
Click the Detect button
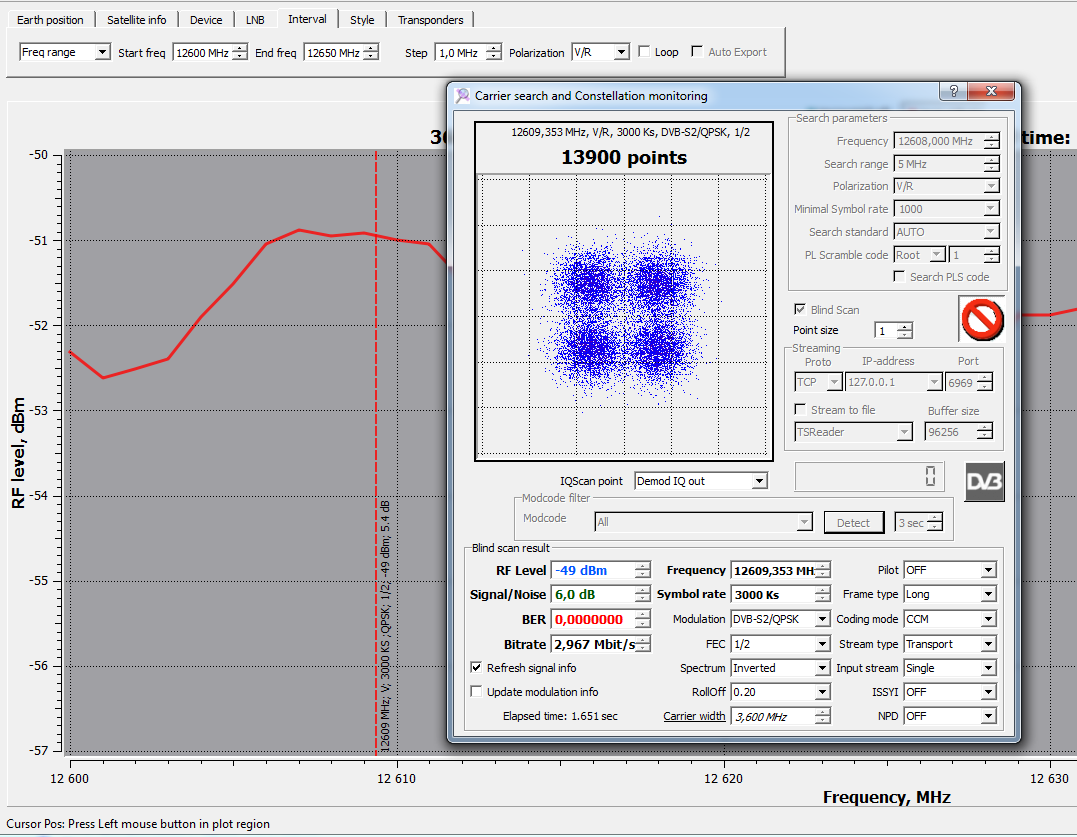coord(853,523)
